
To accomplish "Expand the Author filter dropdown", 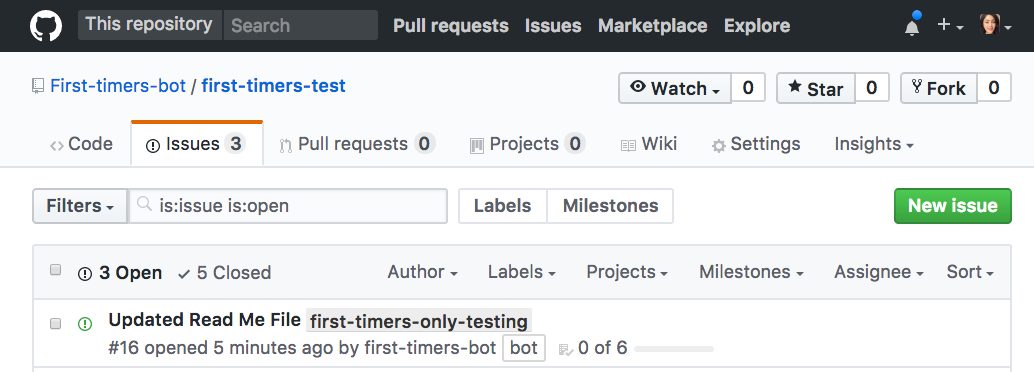I will click(x=423, y=272).
